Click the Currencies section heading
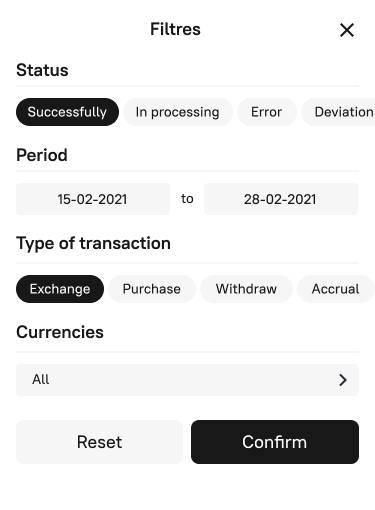Viewport: 375px width, 510px height. [x=60, y=332]
